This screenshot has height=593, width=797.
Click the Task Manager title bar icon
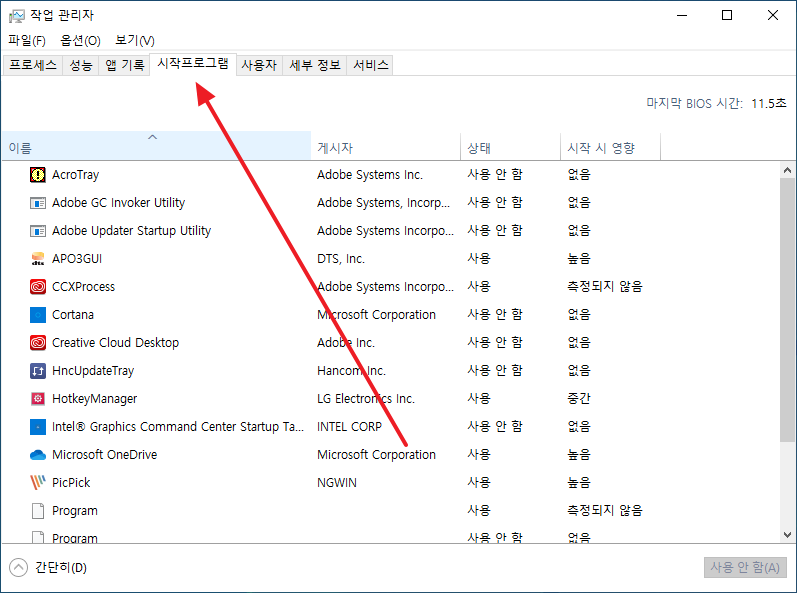pos(16,16)
